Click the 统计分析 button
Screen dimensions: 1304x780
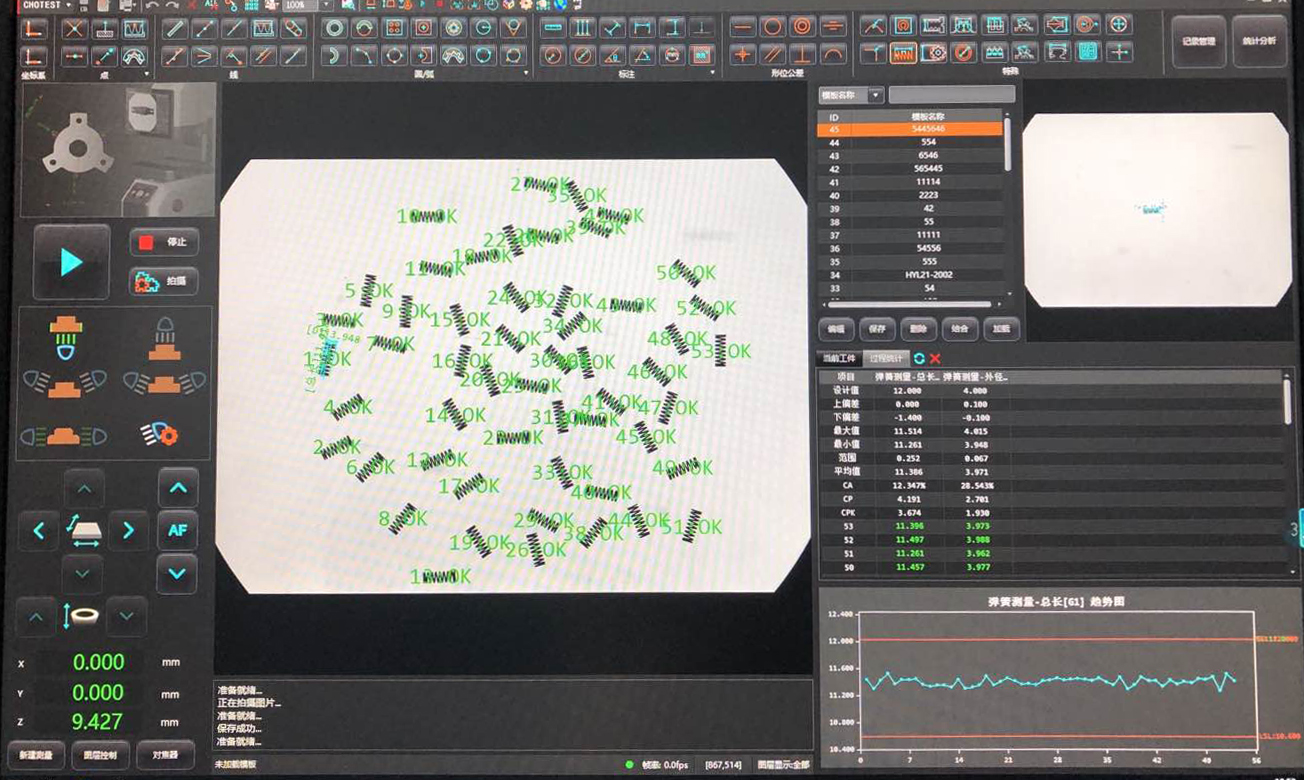point(1259,41)
